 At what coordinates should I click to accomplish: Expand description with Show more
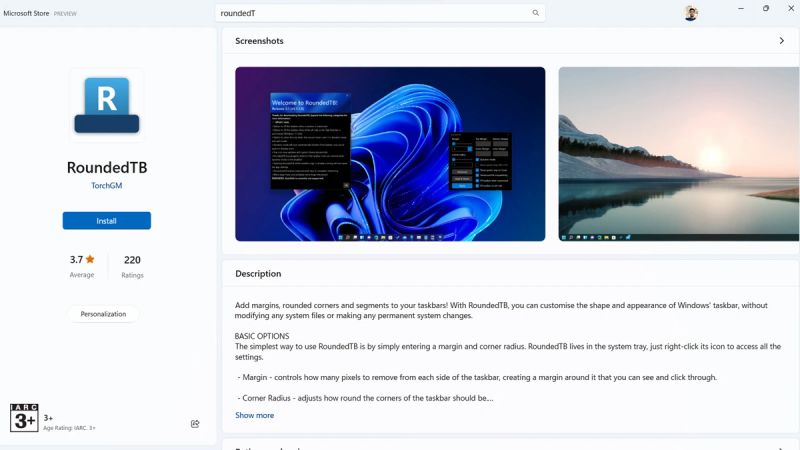pos(255,415)
